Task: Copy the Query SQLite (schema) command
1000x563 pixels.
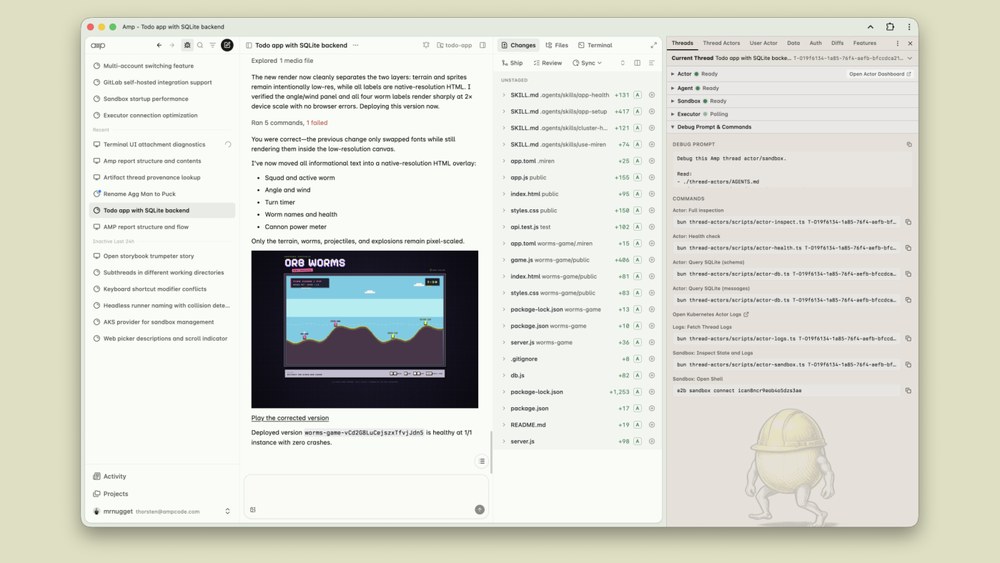Action: coord(908,274)
